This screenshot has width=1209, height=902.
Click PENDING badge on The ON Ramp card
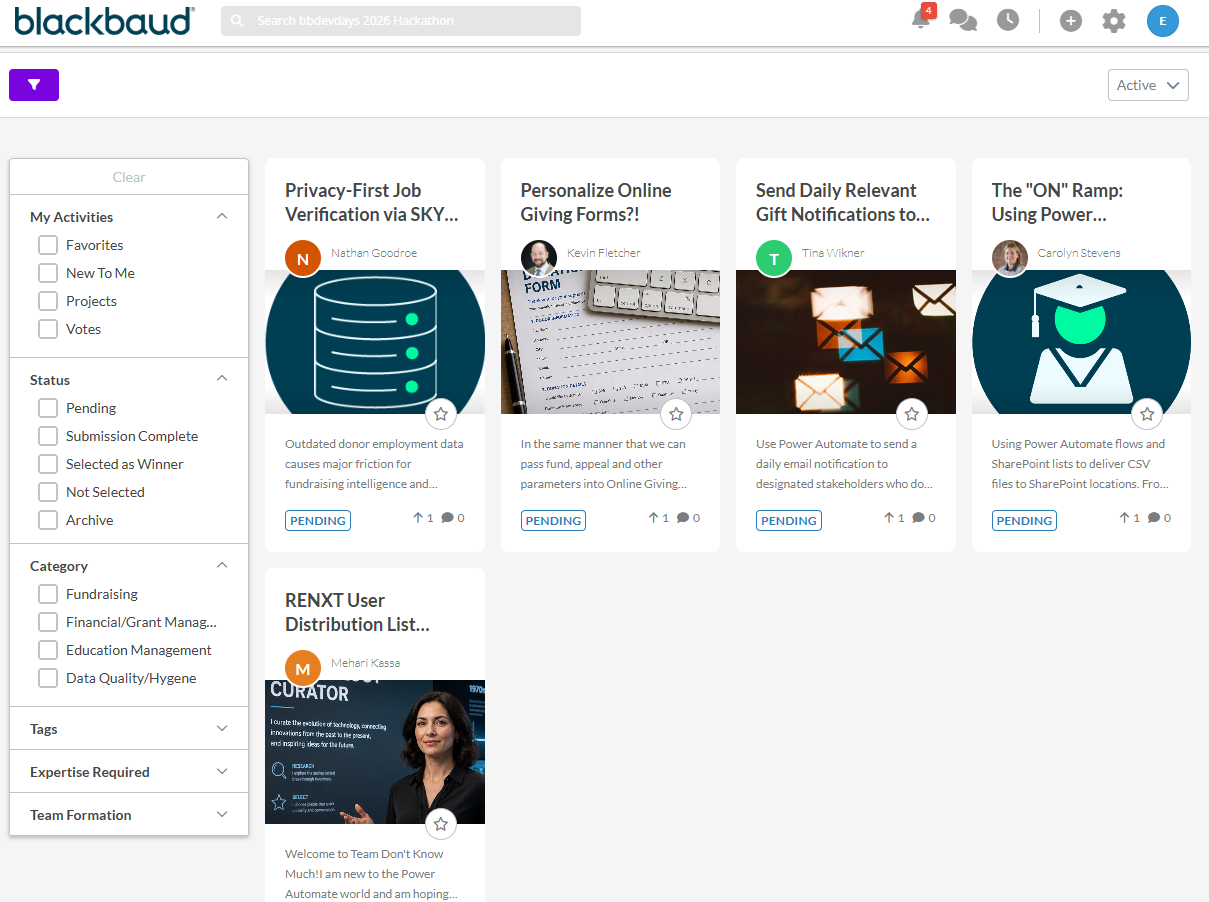(1024, 520)
